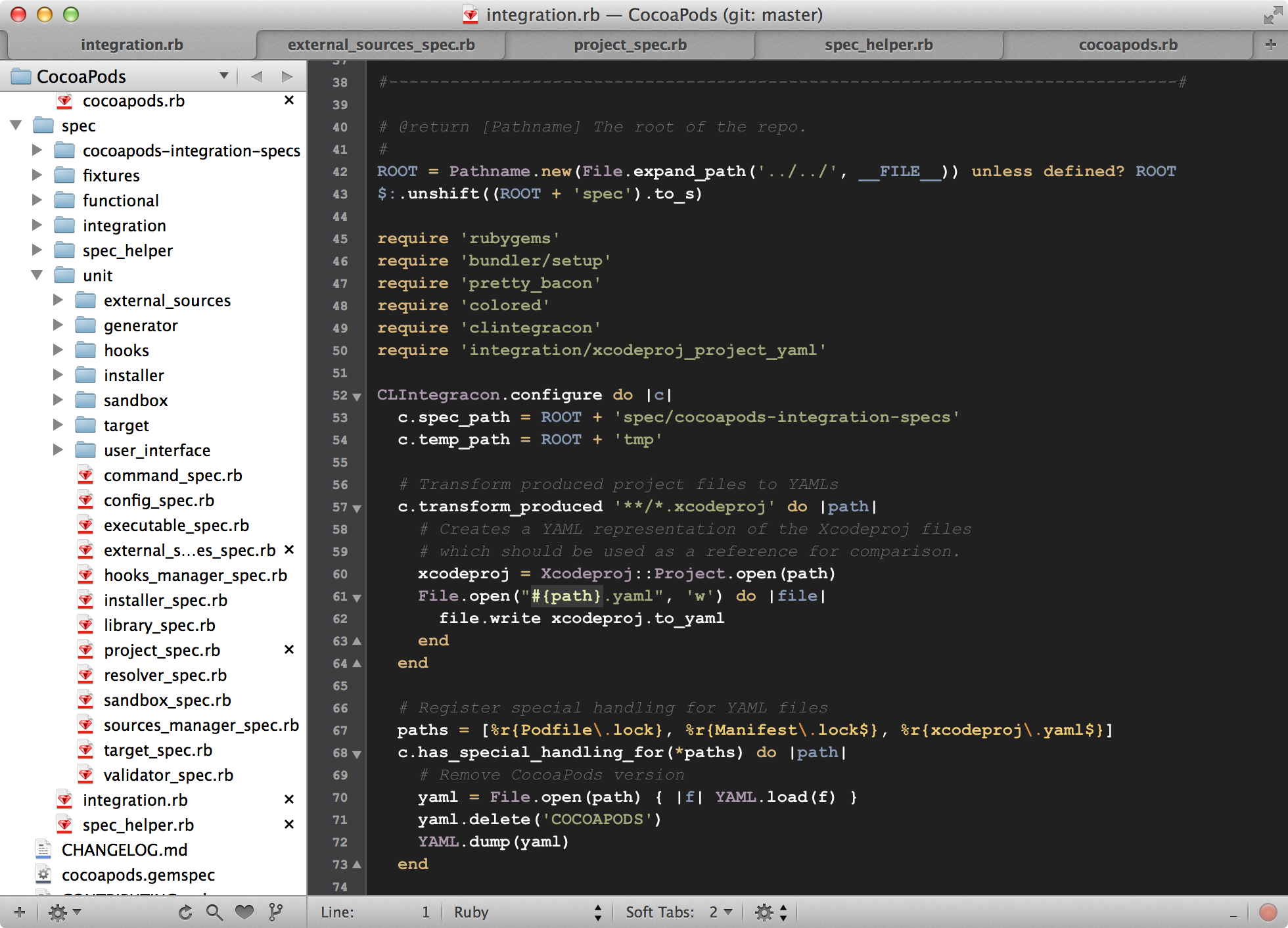Click the heart favorites icon
This screenshot has height=928, width=1288.
coord(244,912)
